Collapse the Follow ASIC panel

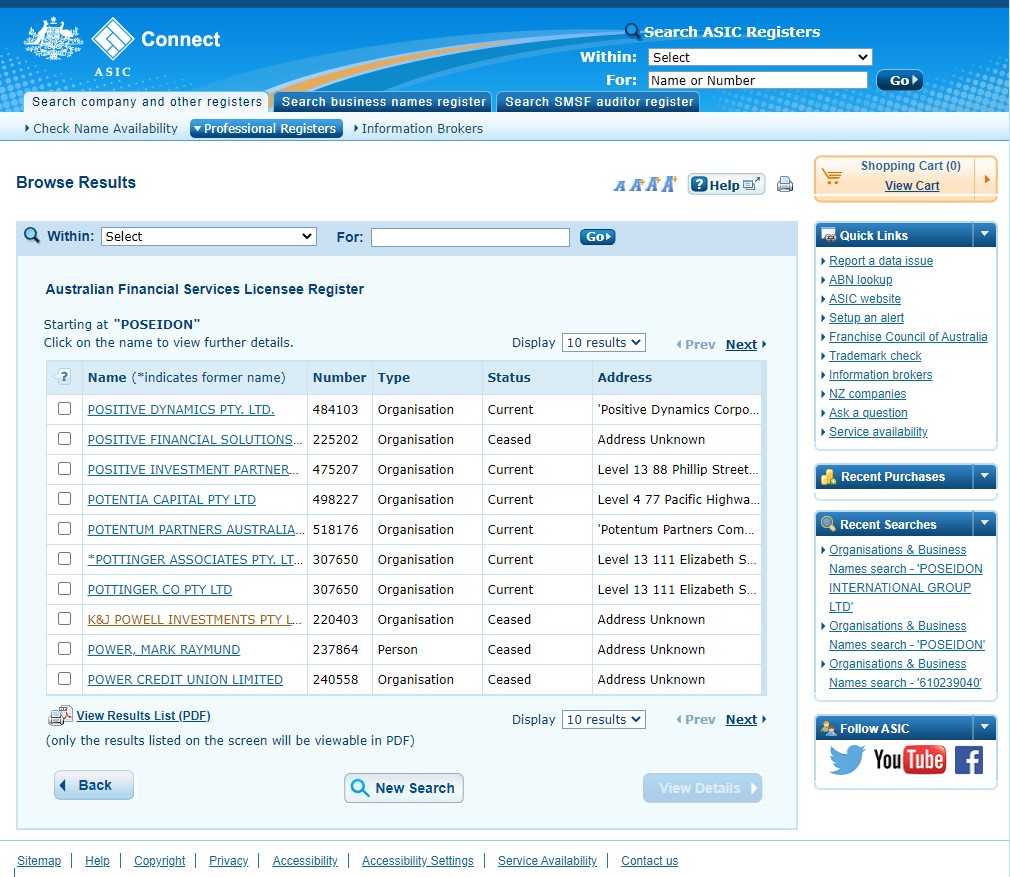click(984, 728)
